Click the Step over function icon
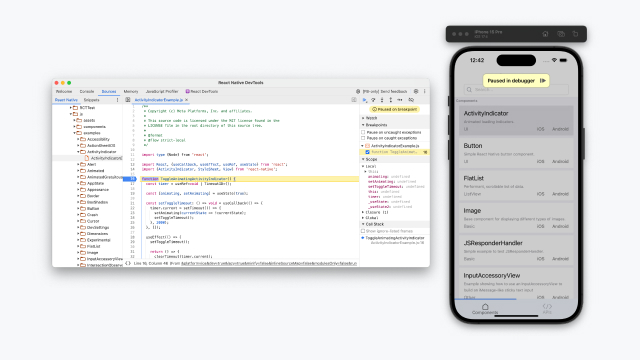Image resolution: width=640 pixels, height=360 pixels. 373,100
